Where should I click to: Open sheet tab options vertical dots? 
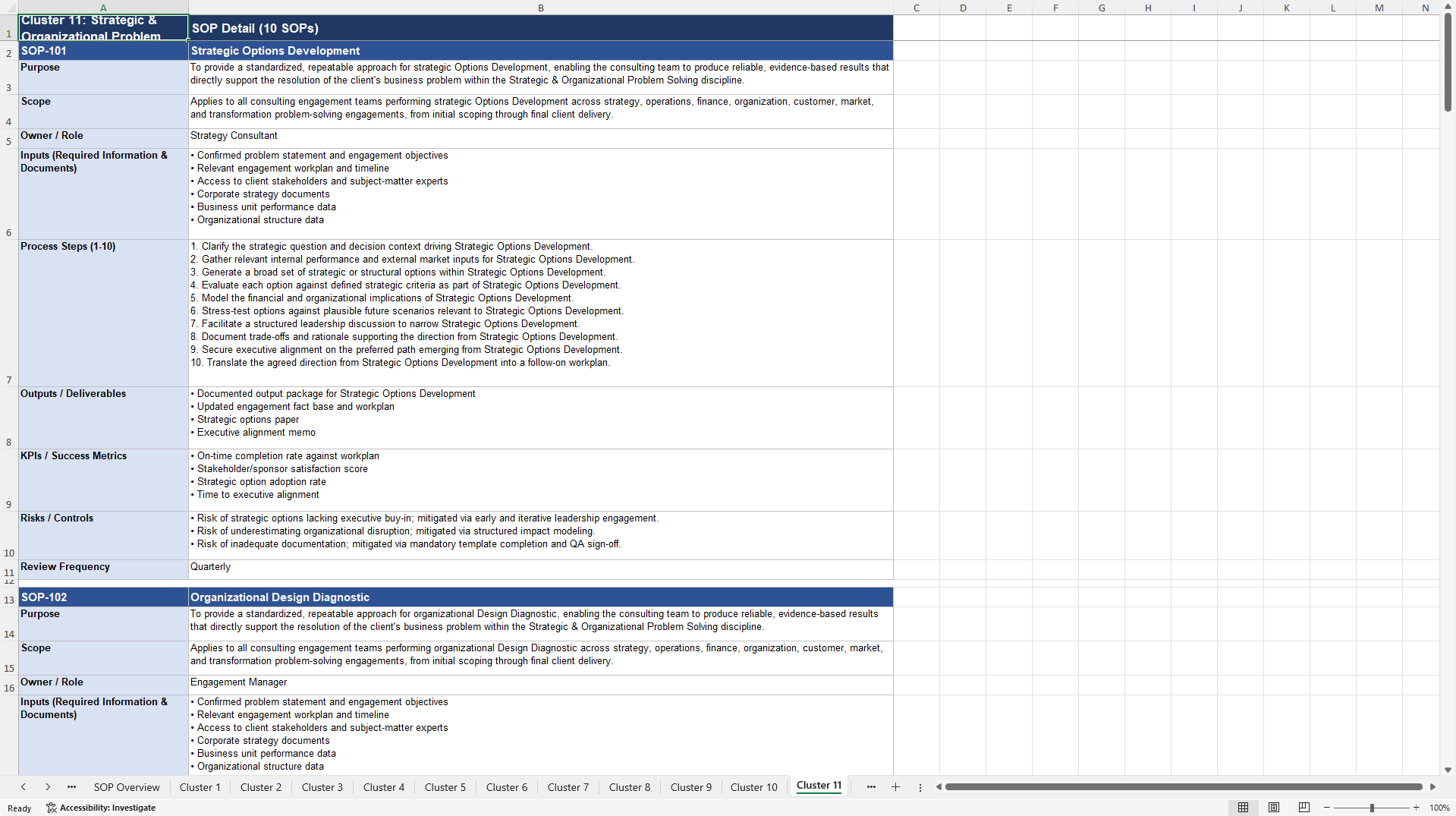pos(920,787)
